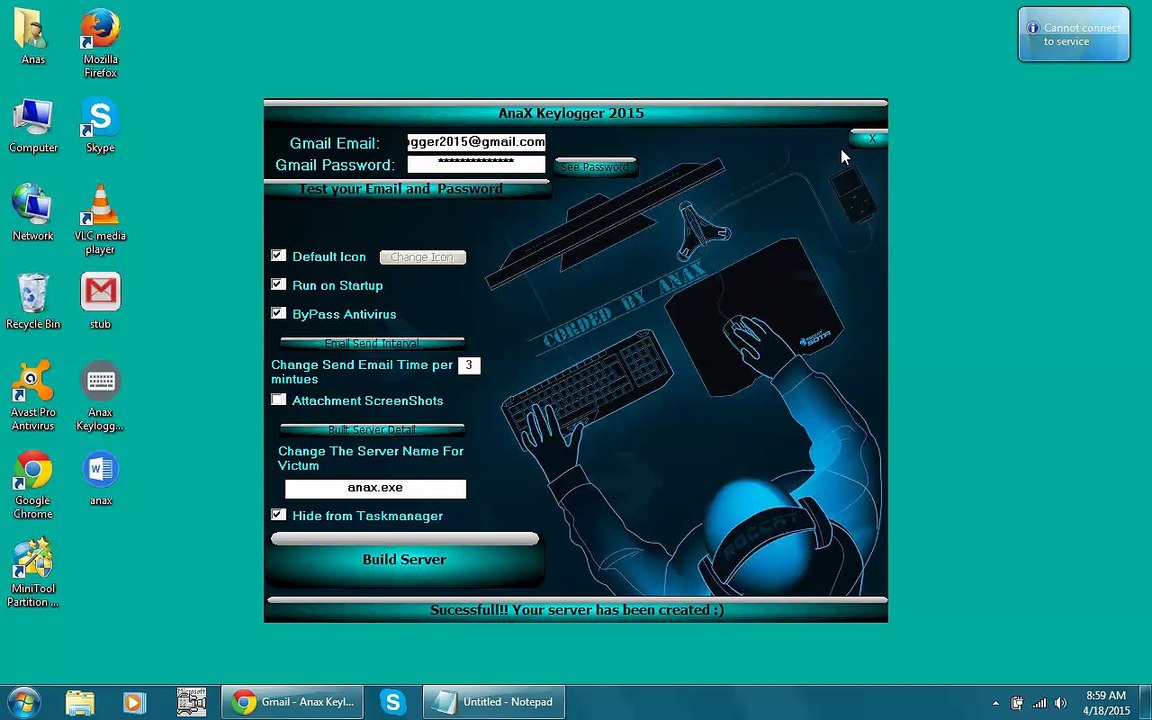Select the stub file icon
The width and height of the screenshot is (1152, 720).
click(100, 301)
